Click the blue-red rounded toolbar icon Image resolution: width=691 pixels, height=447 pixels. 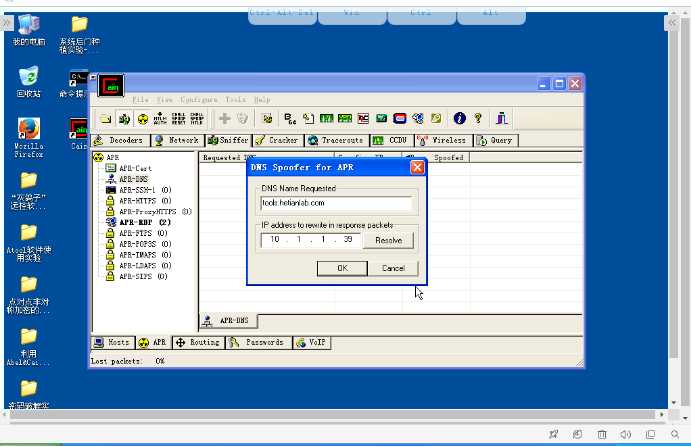pos(400,119)
